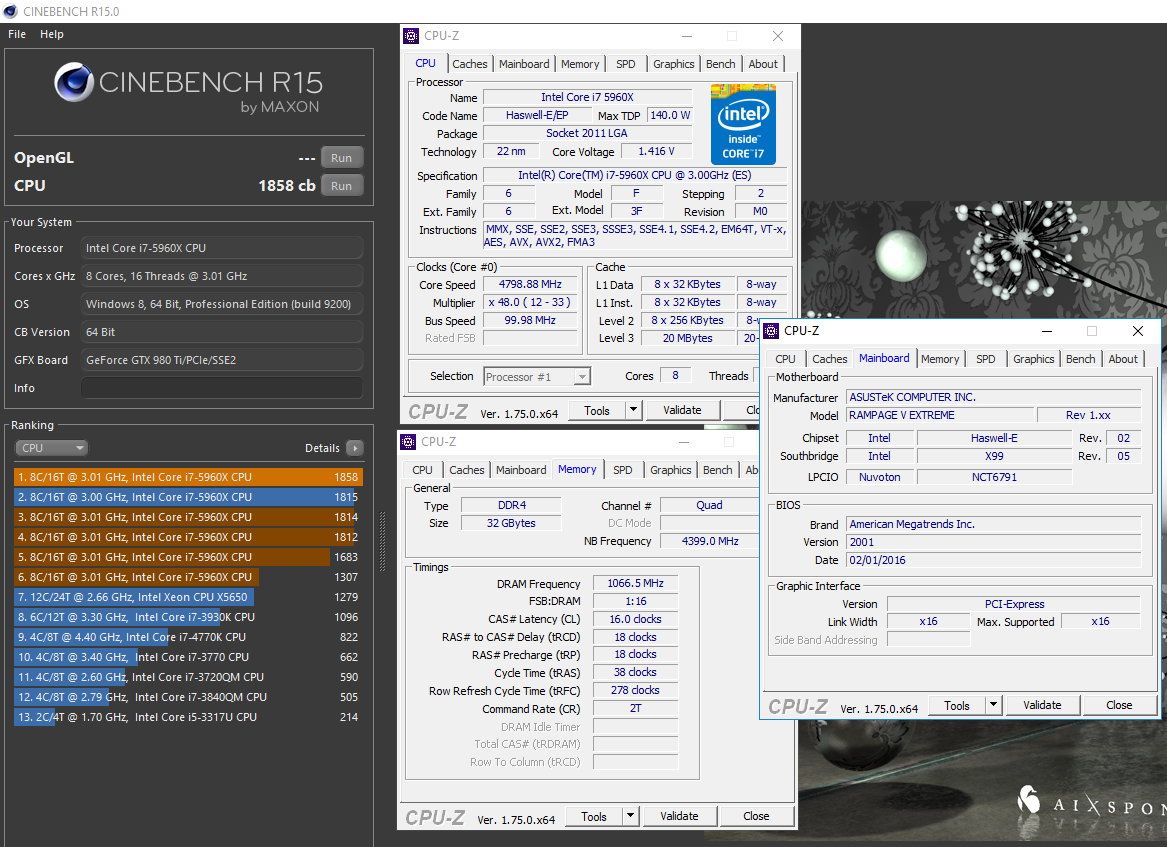This screenshot has height=847, width=1167.
Task: Switch to Caches tab in top CPU-Z window
Action: pos(470,64)
